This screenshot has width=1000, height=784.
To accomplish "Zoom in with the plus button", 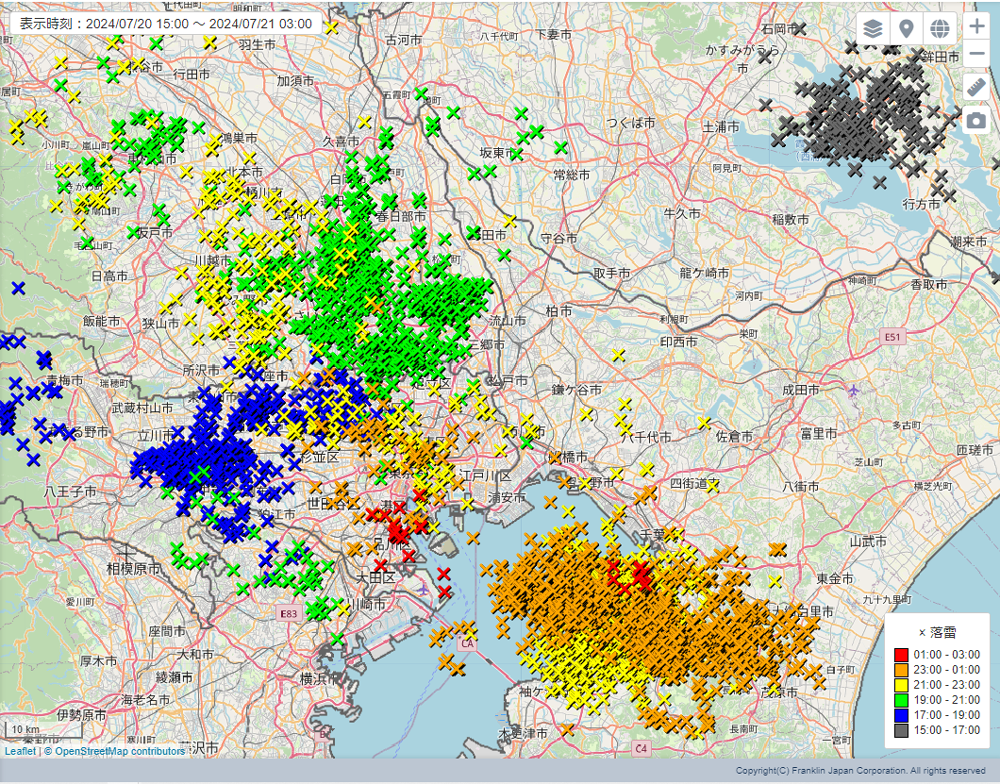I will tap(977, 26).
